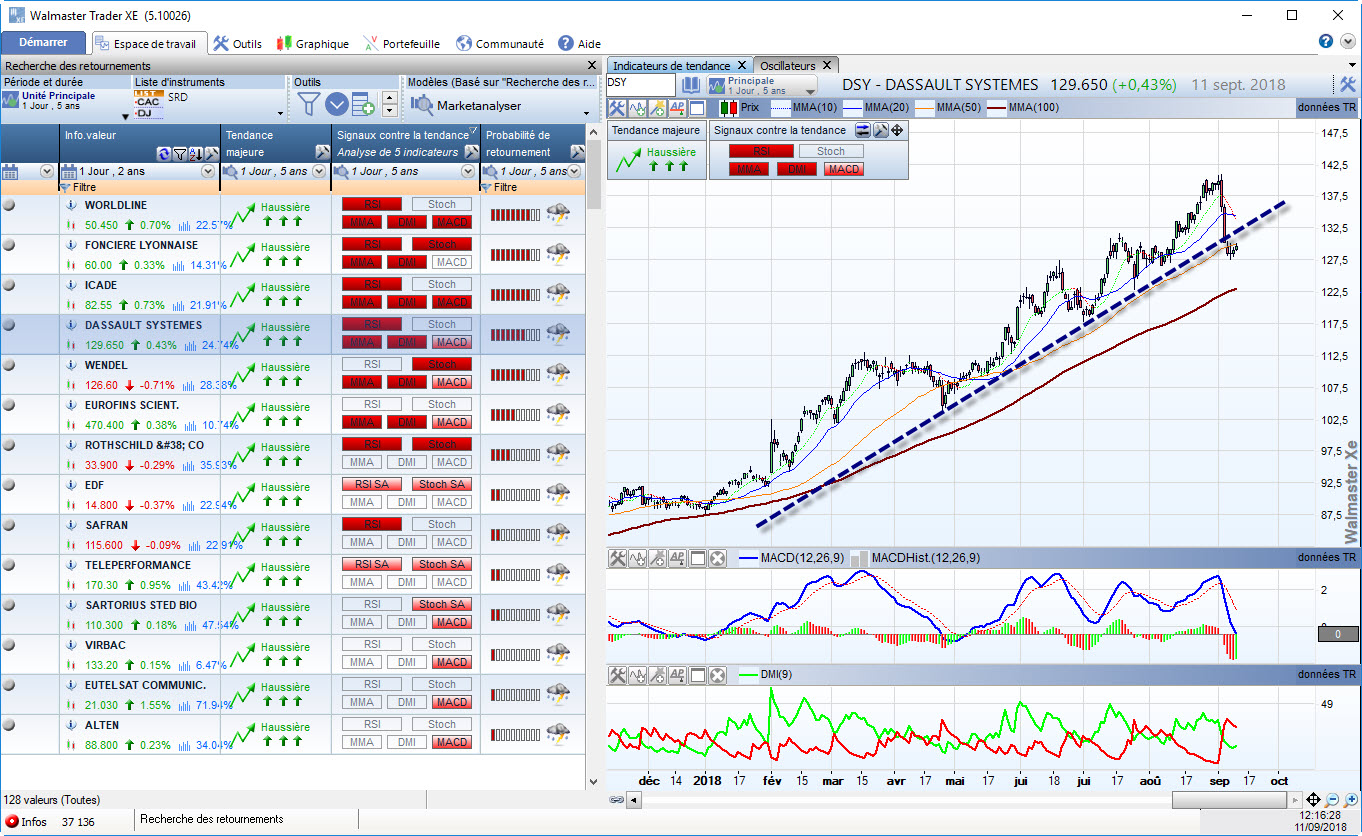Click the Démarrer button
Screen dimensions: 1362x836
(43, 42)
